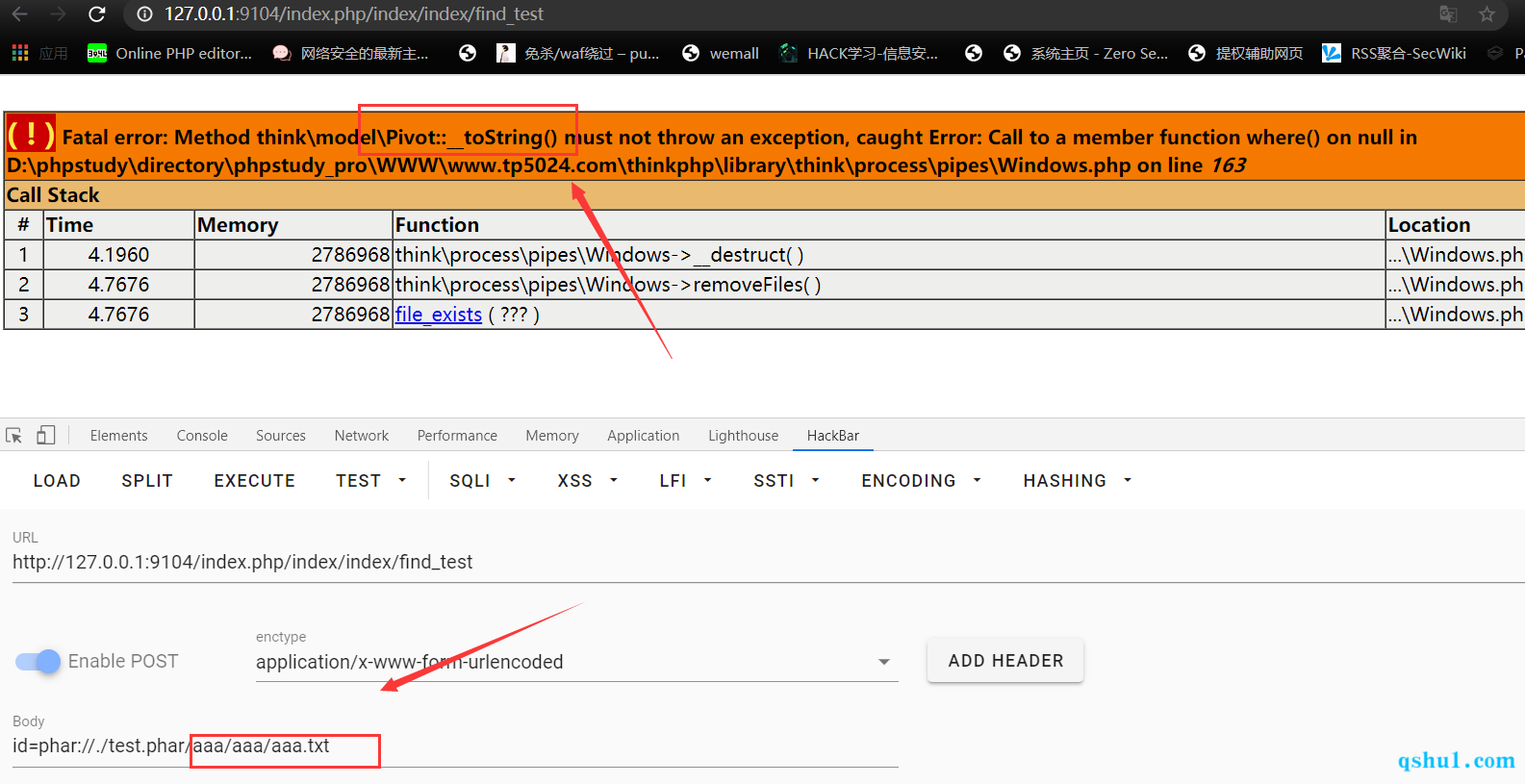Click the Memory column header
This screenshot has width=1525, height=784.
click(292, 225)
